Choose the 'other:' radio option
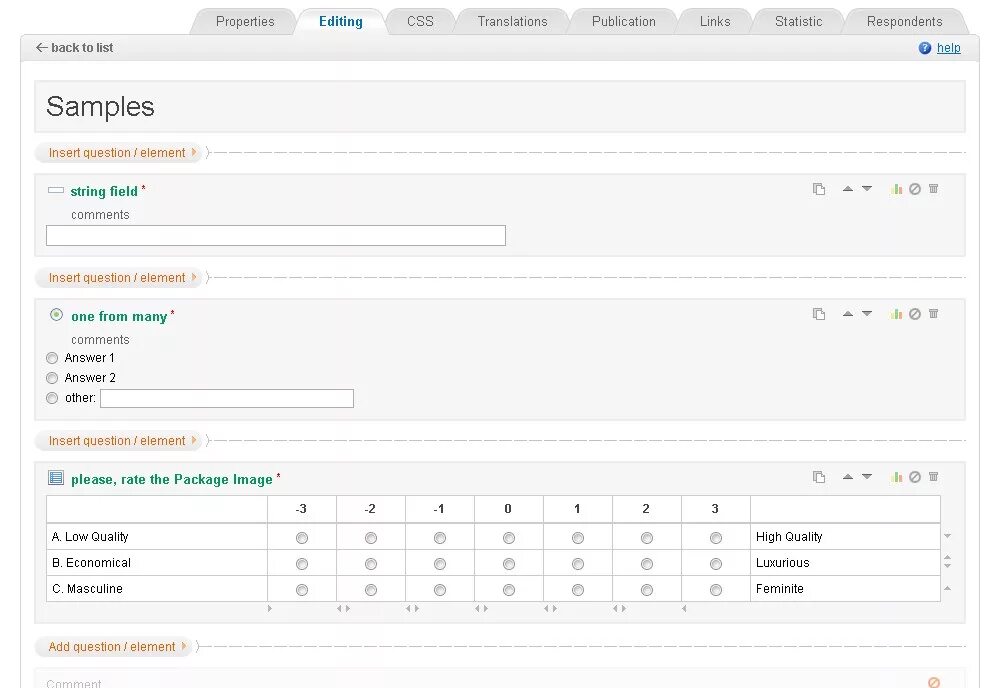Viewport: 1000px width, 688px height. (x=52, y=398)
